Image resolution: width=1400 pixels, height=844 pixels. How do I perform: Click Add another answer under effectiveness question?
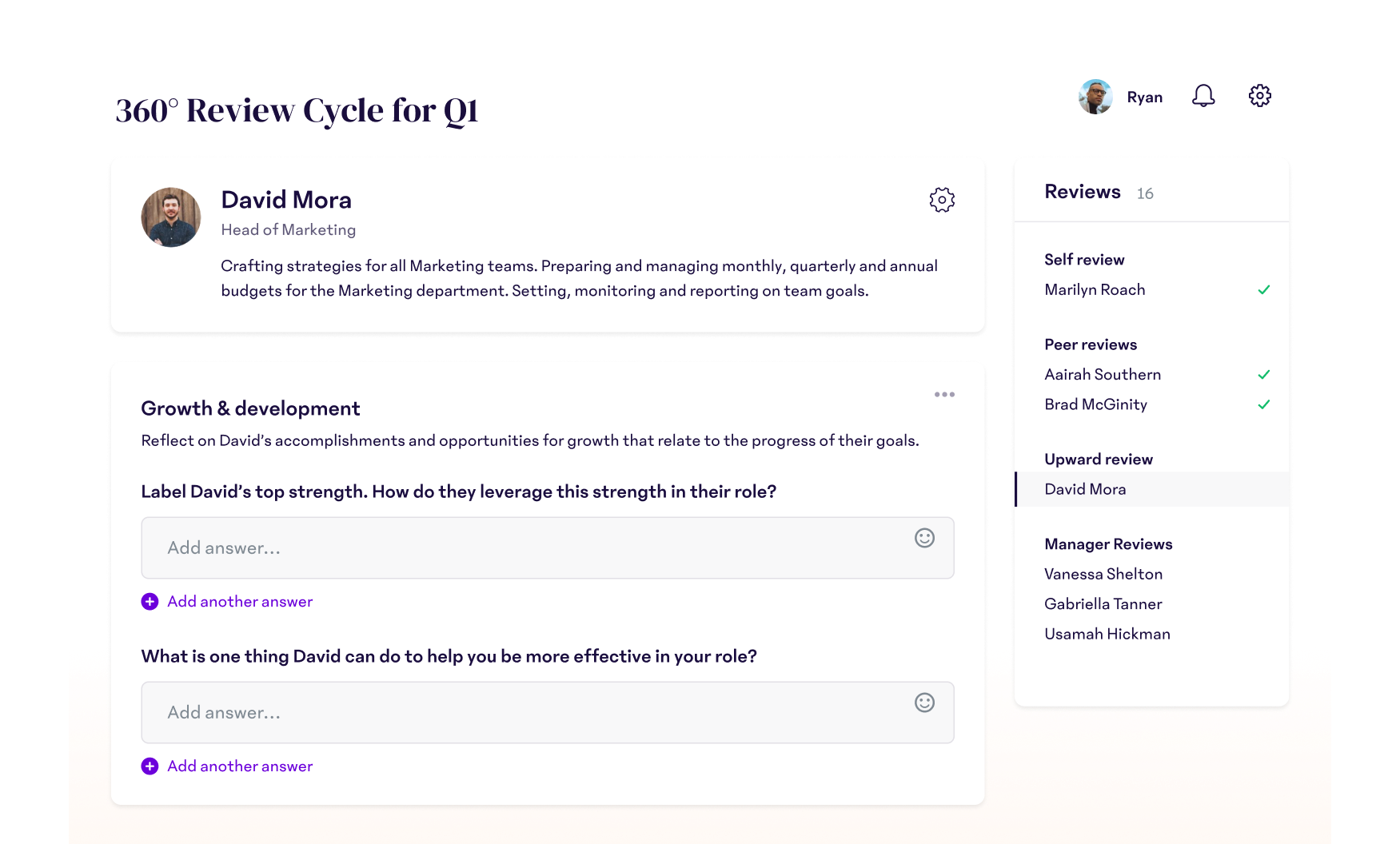point(240,766)
